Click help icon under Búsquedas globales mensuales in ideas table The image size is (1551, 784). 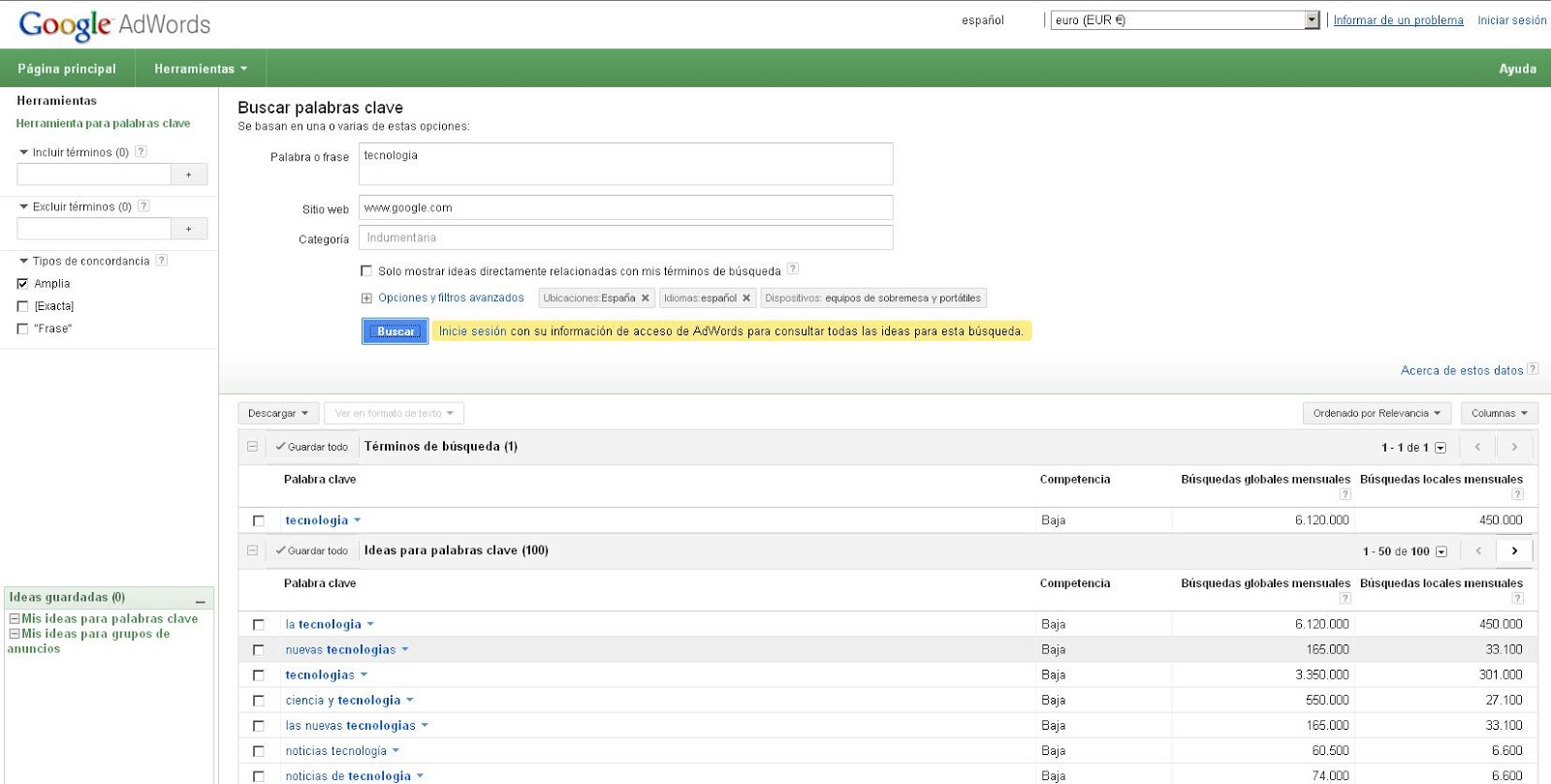1345,598
